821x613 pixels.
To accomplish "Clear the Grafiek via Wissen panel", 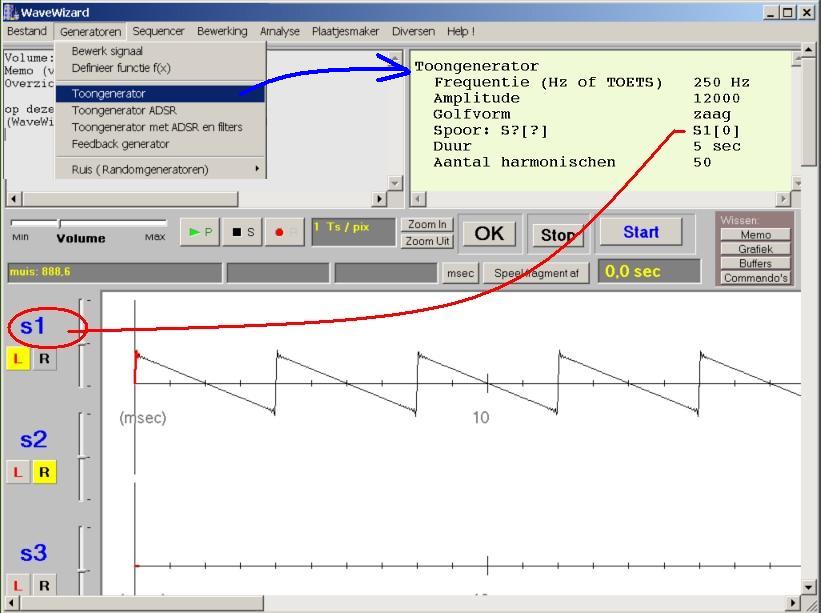I will (x=755, y=249).
